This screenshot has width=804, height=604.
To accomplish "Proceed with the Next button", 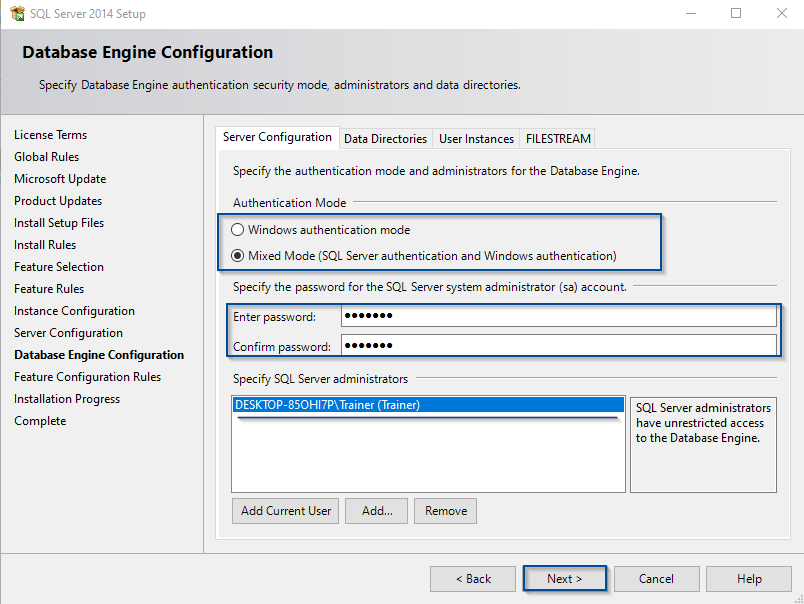I will pyautogui.click(x=565, y=579).
